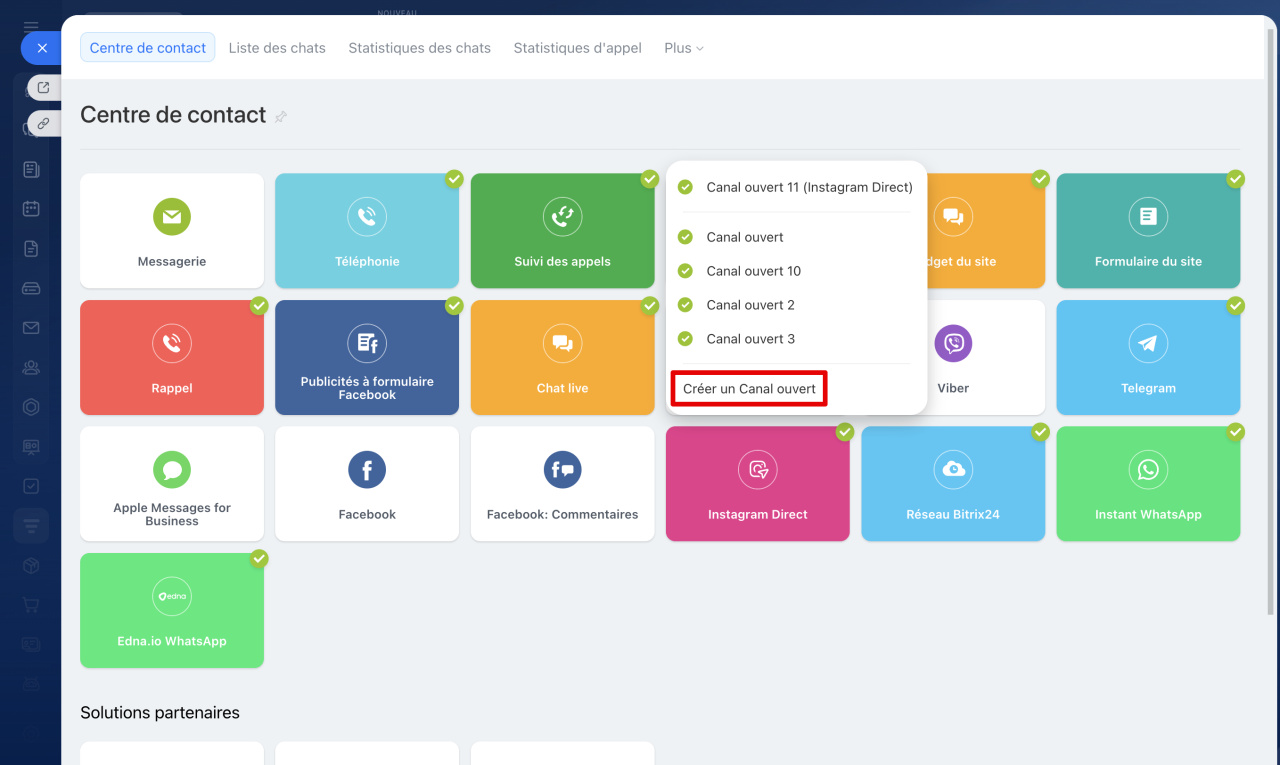Open the Instagram Direct tile
This screenshot has width=1280, height=765.
pyautogui.click(x=757, y=484)
